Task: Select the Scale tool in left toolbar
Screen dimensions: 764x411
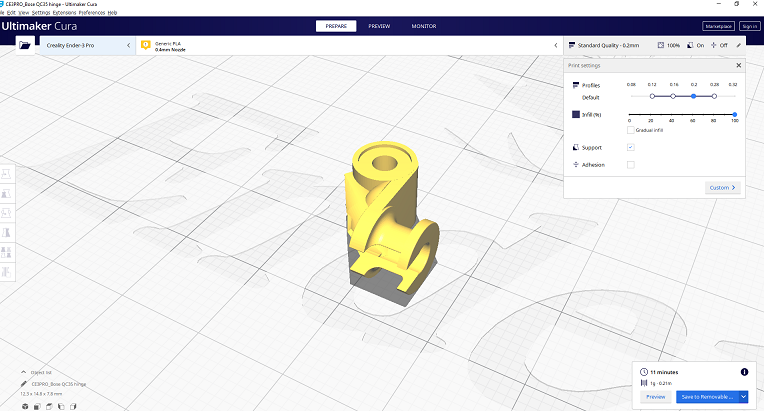Action: pyautogui.click(x=6, y=192)
